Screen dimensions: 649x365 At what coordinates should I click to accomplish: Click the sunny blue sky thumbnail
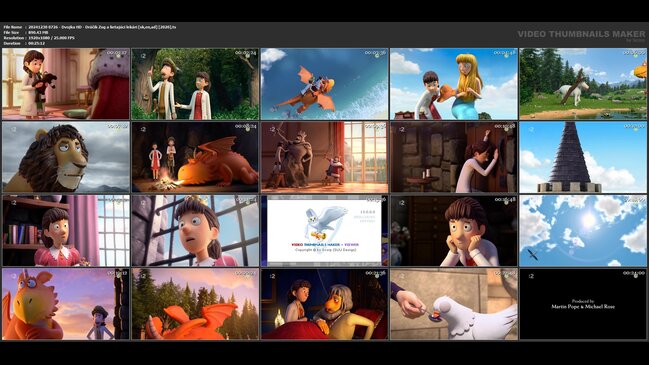[x=583, y=231]
